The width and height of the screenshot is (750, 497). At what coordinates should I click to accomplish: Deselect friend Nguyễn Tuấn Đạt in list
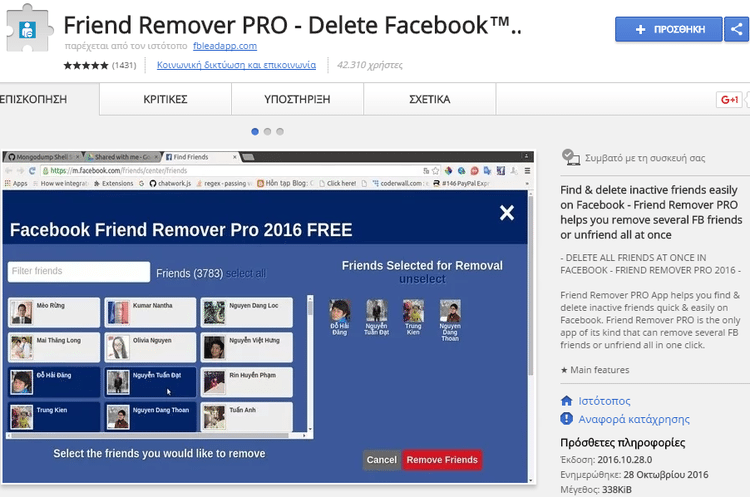[x=150, y=382]
